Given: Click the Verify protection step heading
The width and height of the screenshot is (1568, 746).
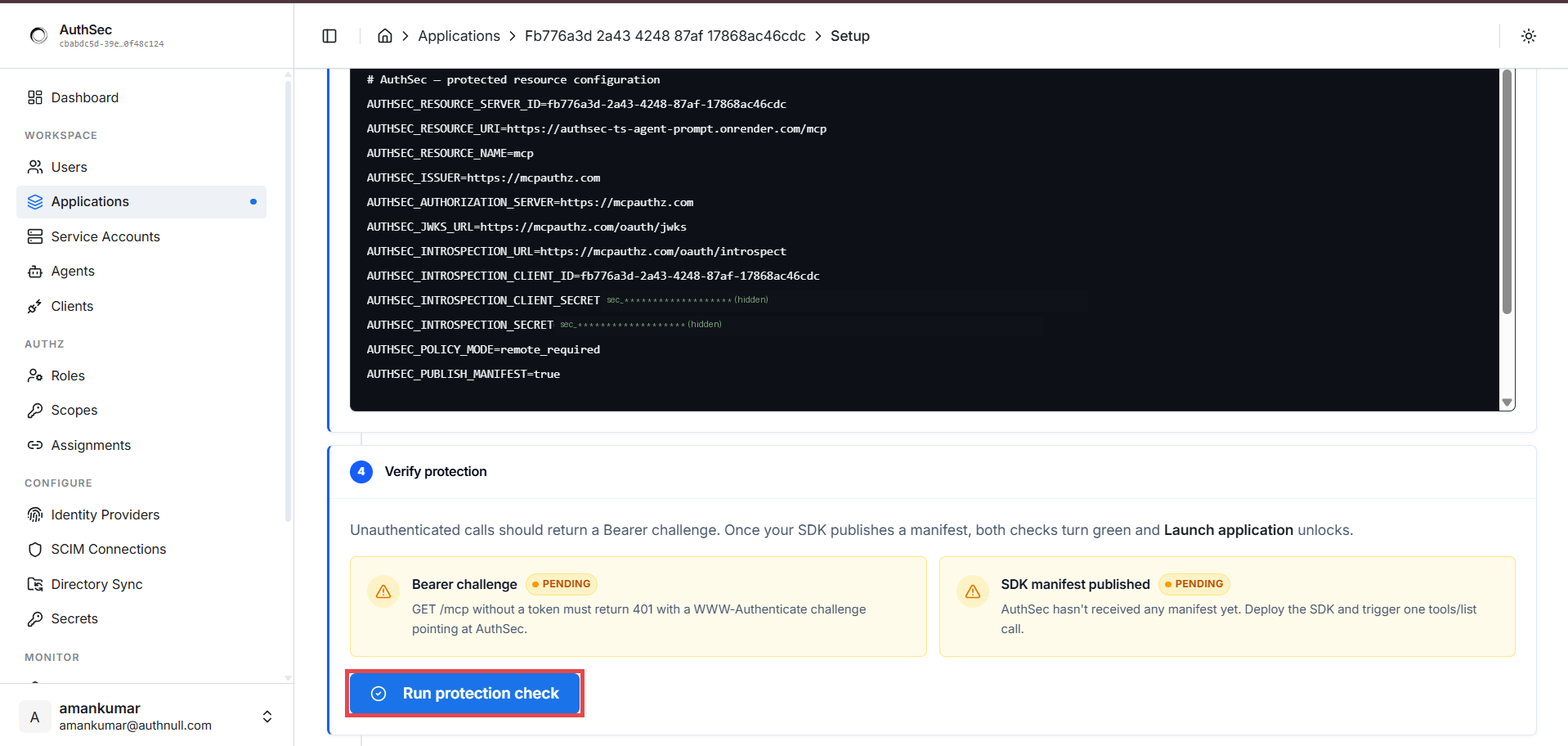Looking at the screenshot, I should pos(436,472).
